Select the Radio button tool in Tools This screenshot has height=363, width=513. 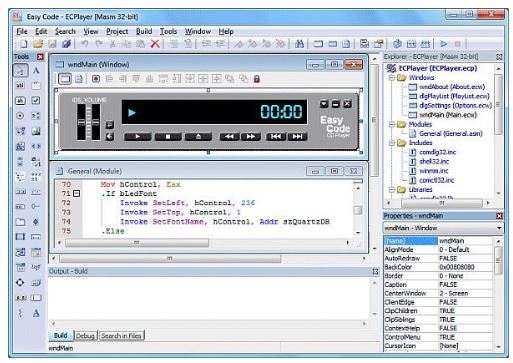pos(20,116)
